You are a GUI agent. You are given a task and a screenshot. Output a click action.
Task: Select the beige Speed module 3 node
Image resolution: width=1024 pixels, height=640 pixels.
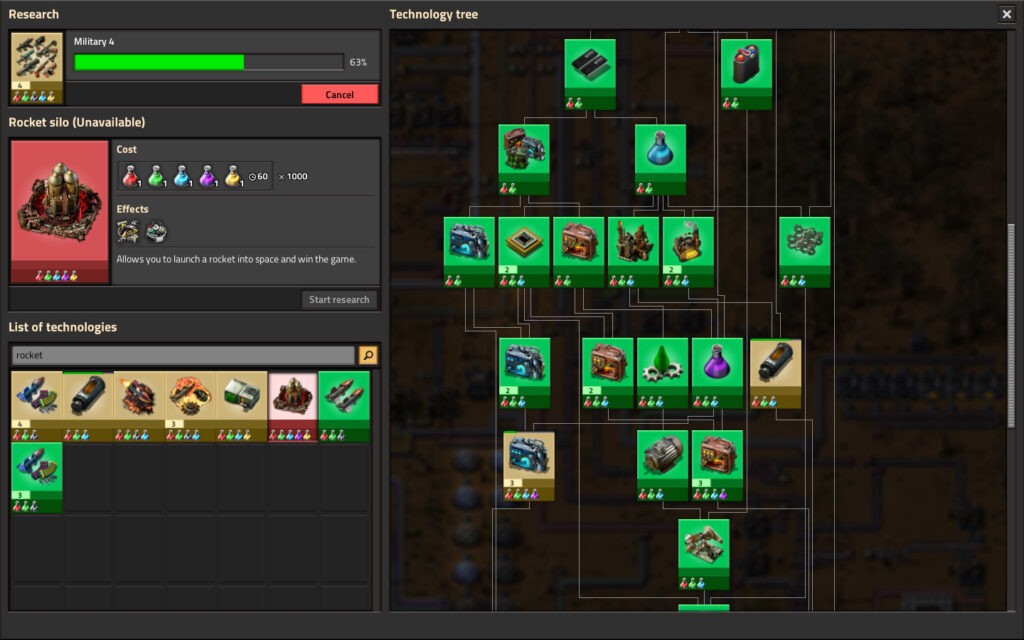pos(529,460)
